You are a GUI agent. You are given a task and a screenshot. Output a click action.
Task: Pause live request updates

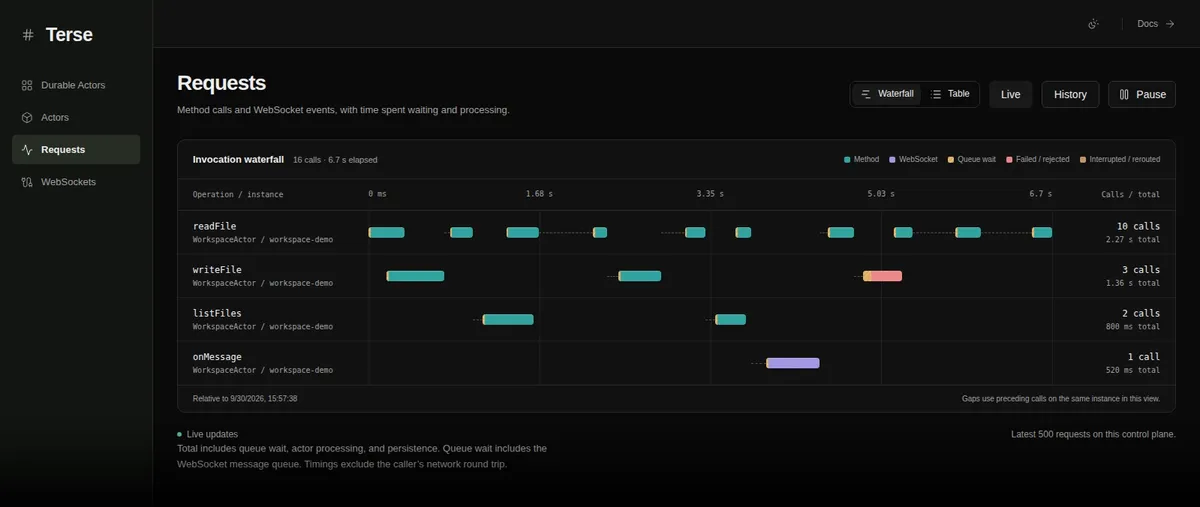[1142, 94]
